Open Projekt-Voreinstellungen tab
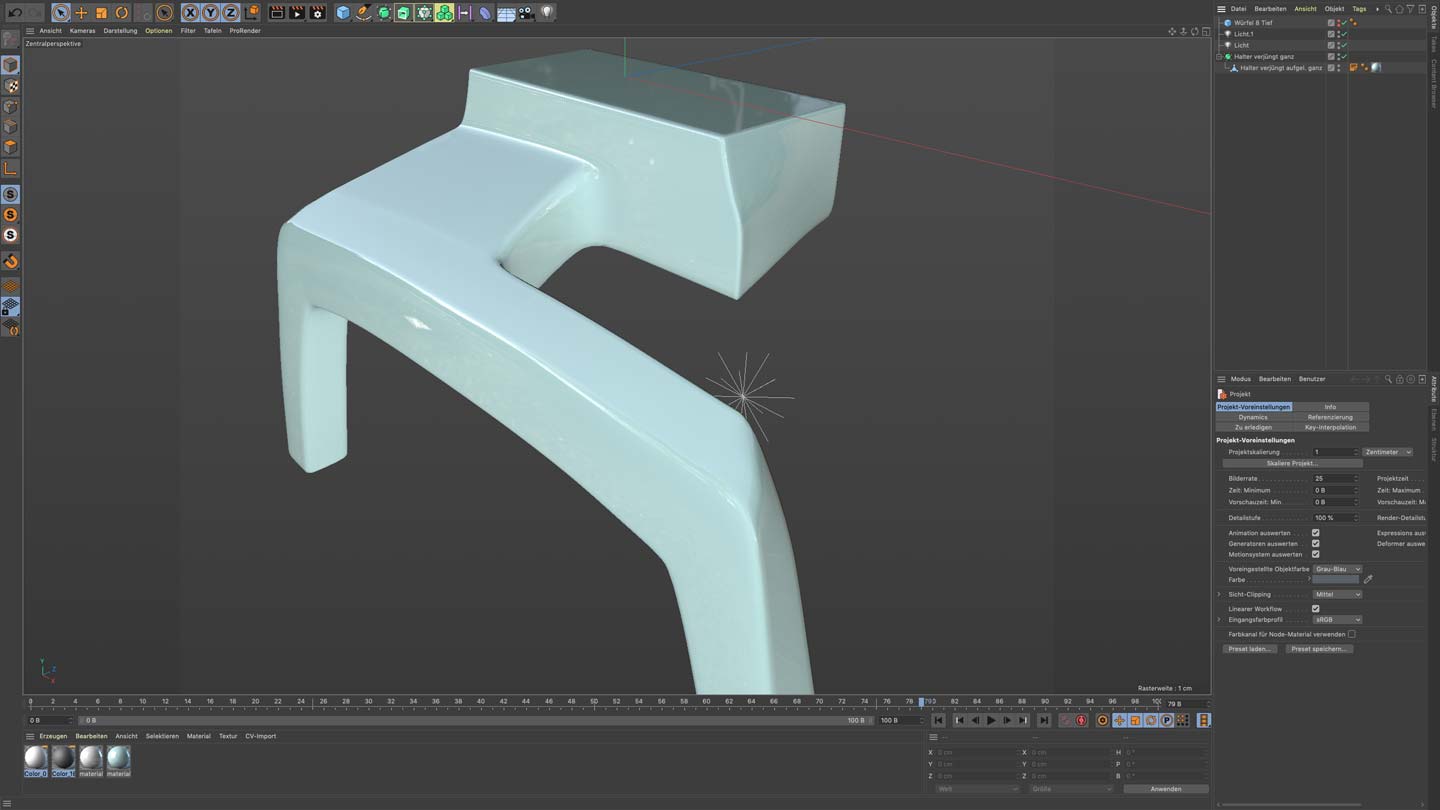1440x810 pixels. 1254,407
